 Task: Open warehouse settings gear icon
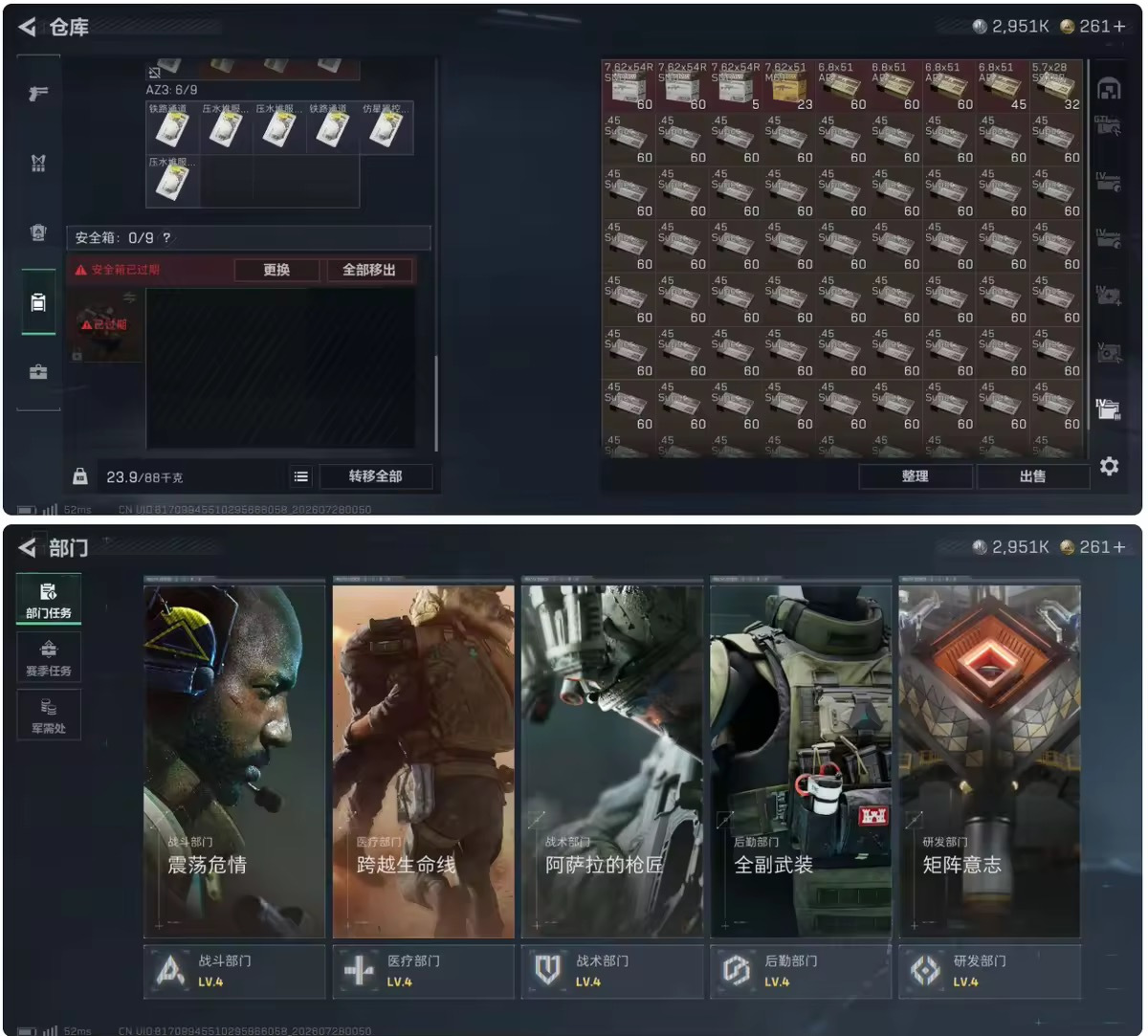pos(1109,466)
